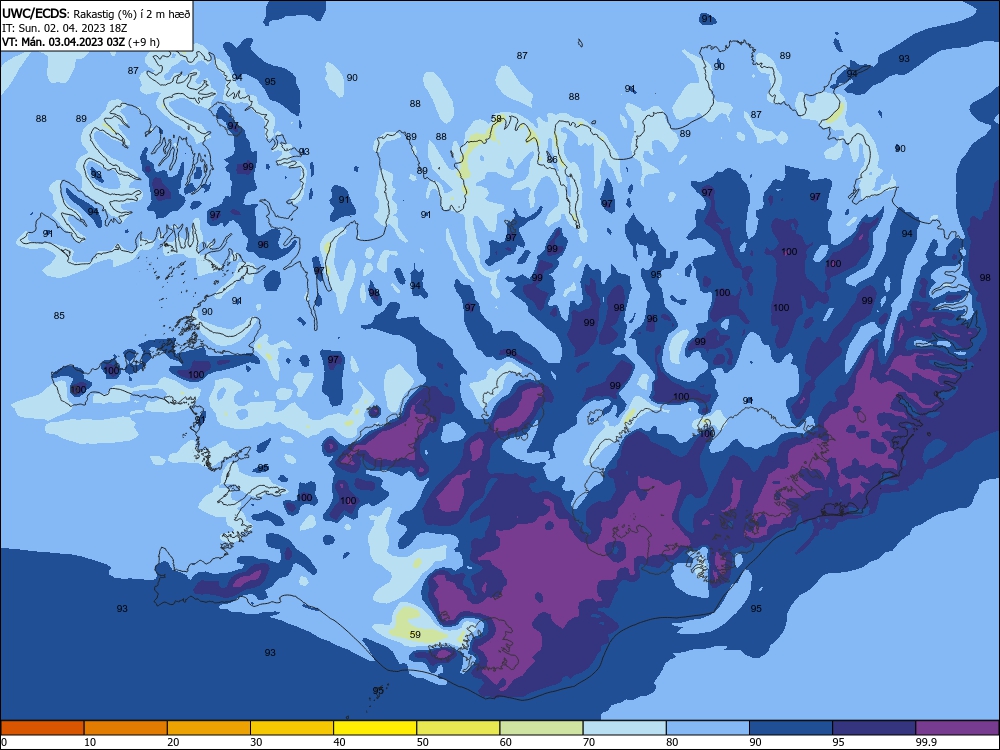Pick the orange 10–20 legend swatch
The height and width of the screenshot is (750, 1000).
coord(126,728)
